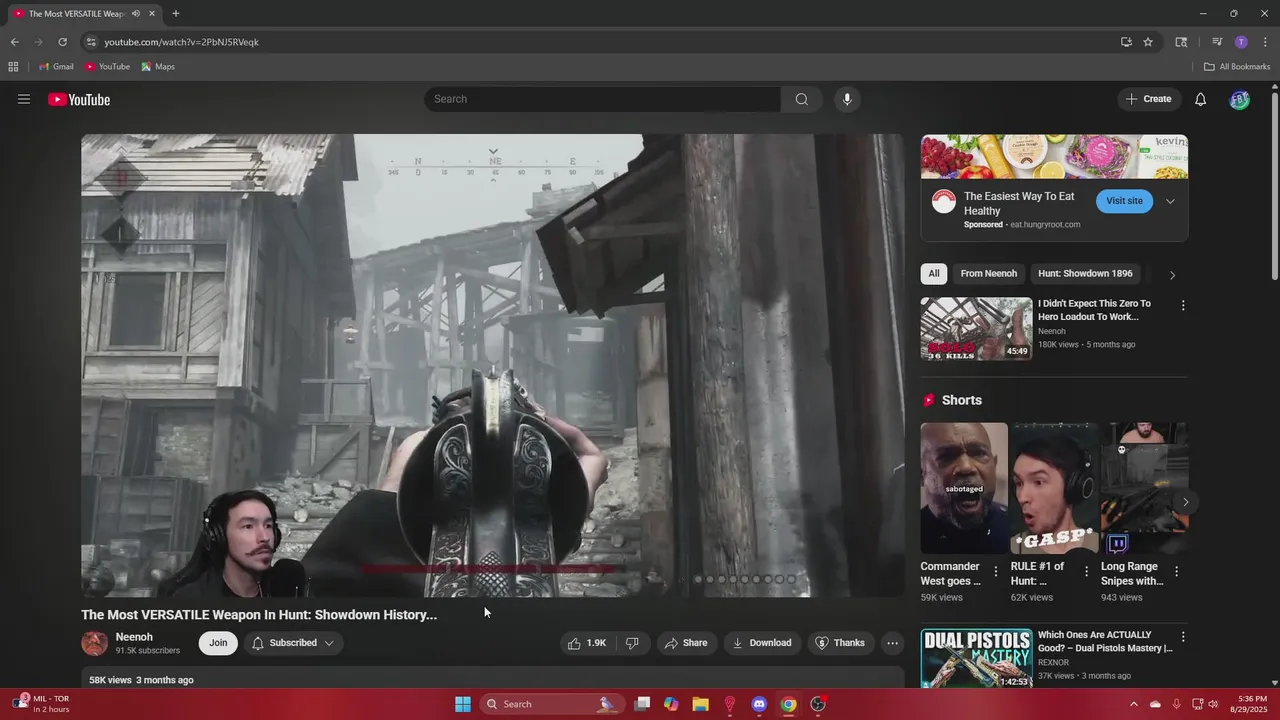
Task: Show next Shorts with arrow
Action: tap(1185, 502)
